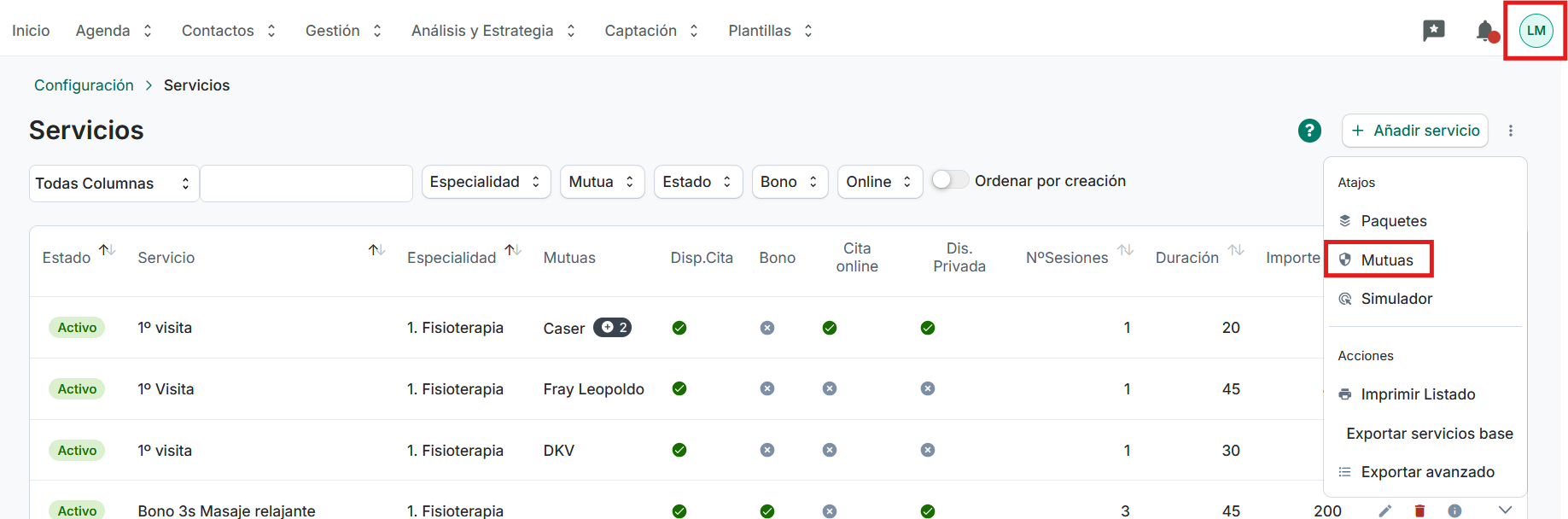Open the LM user avatar menu
The image size is (1568, 519).
click(x=1536, y=31)
